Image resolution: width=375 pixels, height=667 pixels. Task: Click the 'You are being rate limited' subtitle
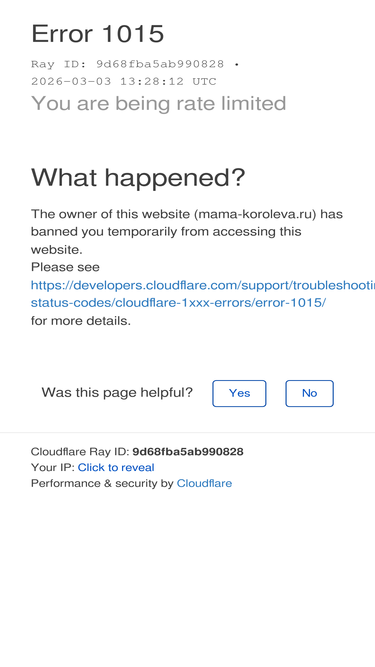(x=159, y=103)
